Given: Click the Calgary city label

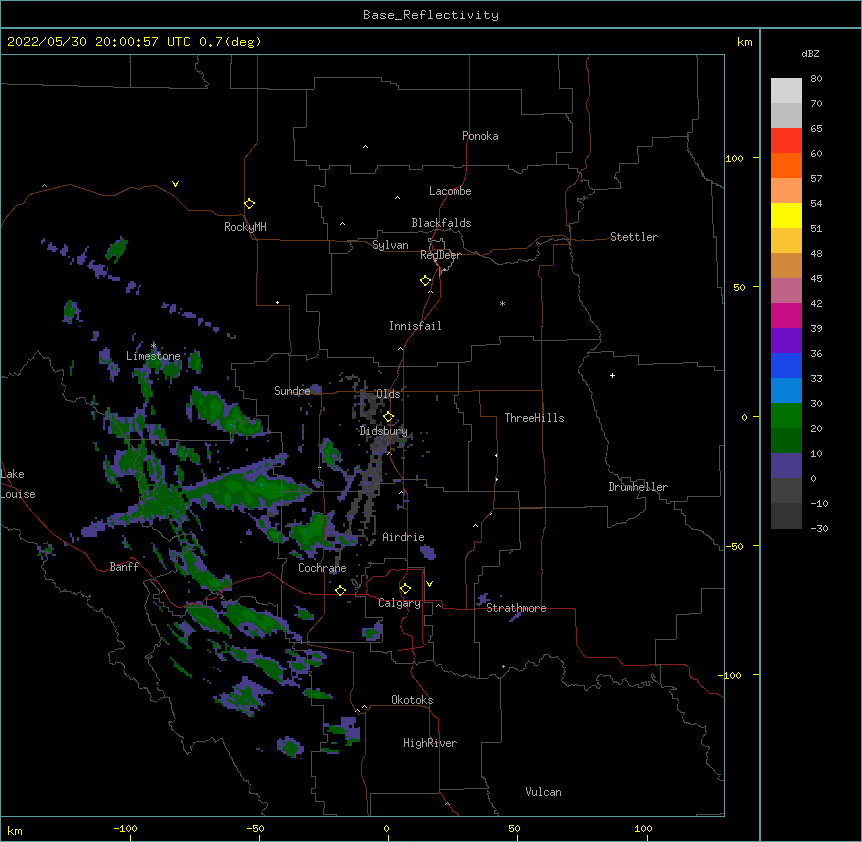Looking at the screenshot, I should 399,603.
